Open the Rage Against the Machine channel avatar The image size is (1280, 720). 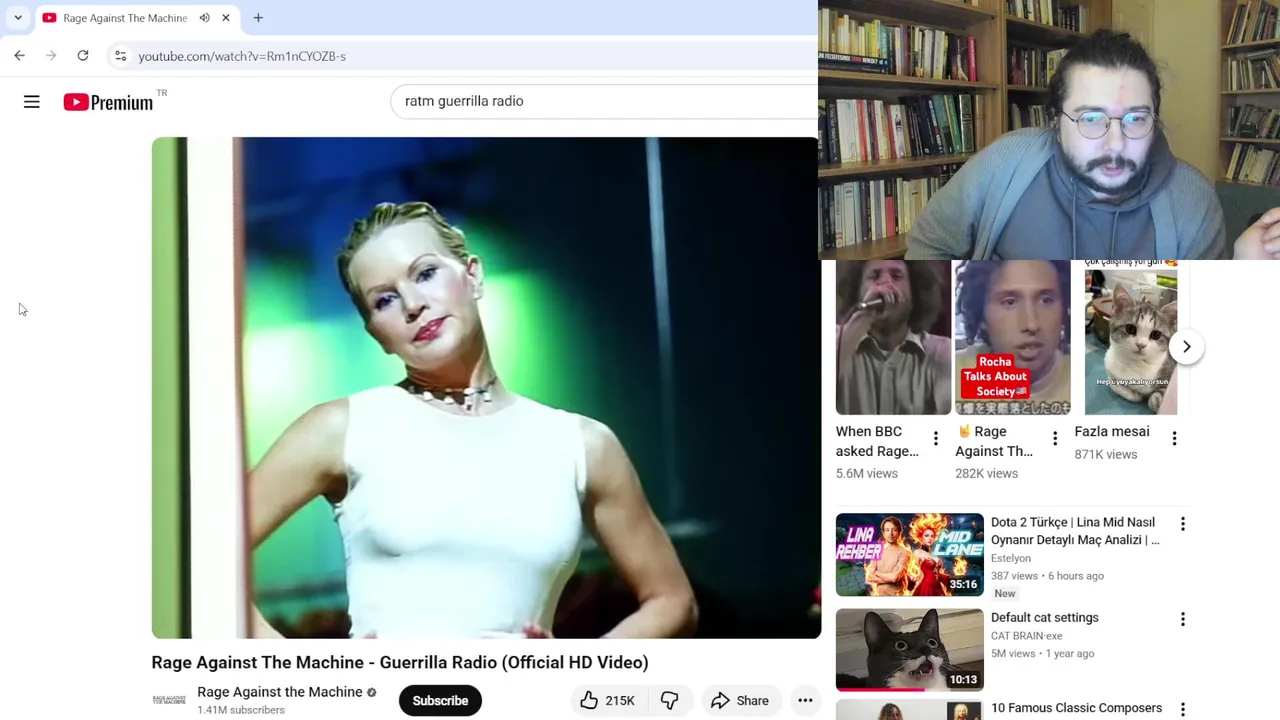[169, 700]
